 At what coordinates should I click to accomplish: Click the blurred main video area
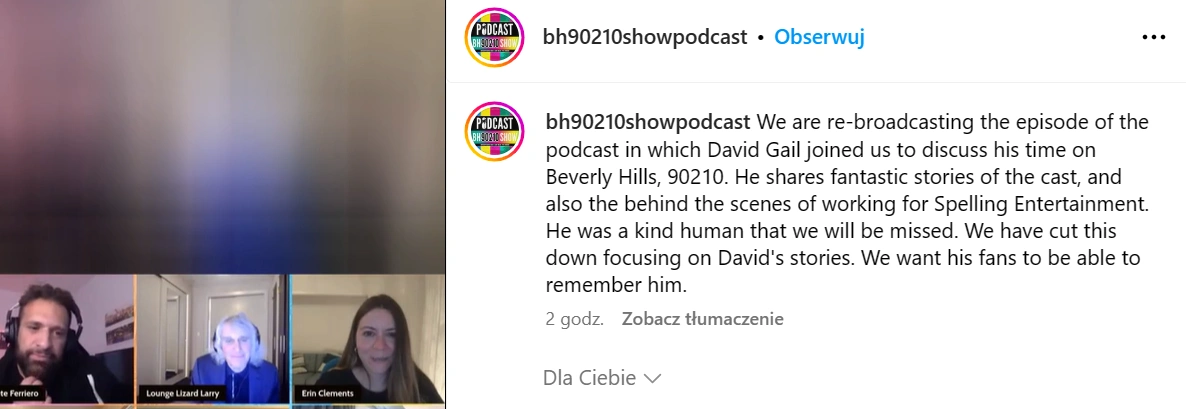[222, 137]
